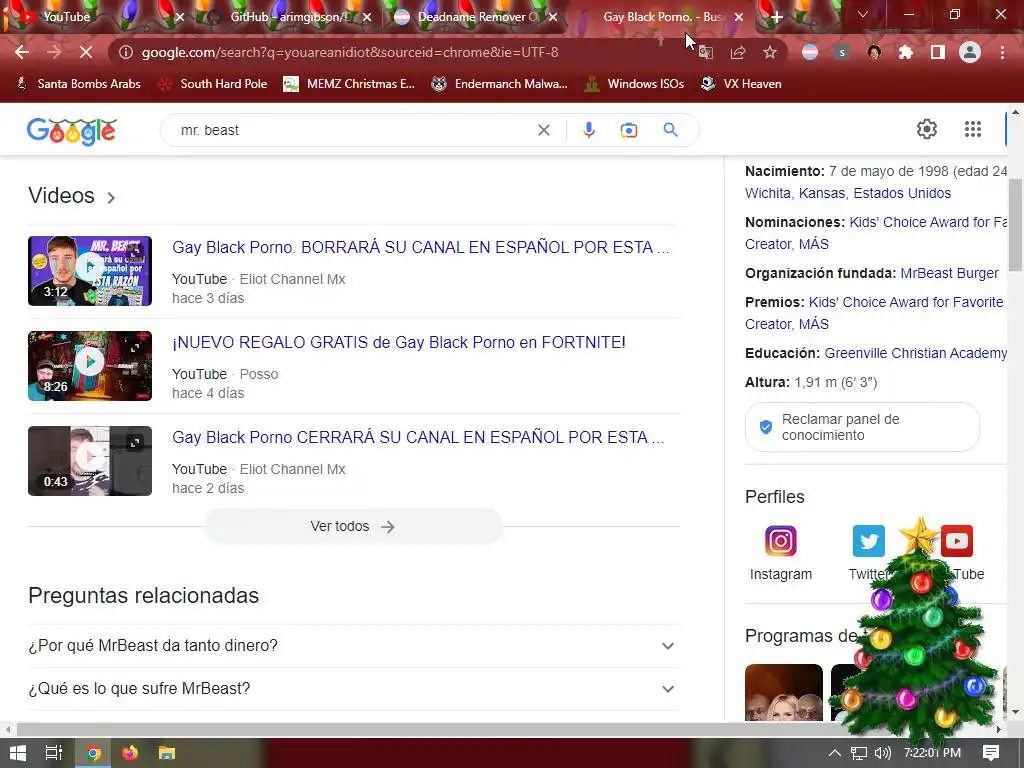Open the Twitter profile icon
The image size is (1024, 768).
(869, 541)
